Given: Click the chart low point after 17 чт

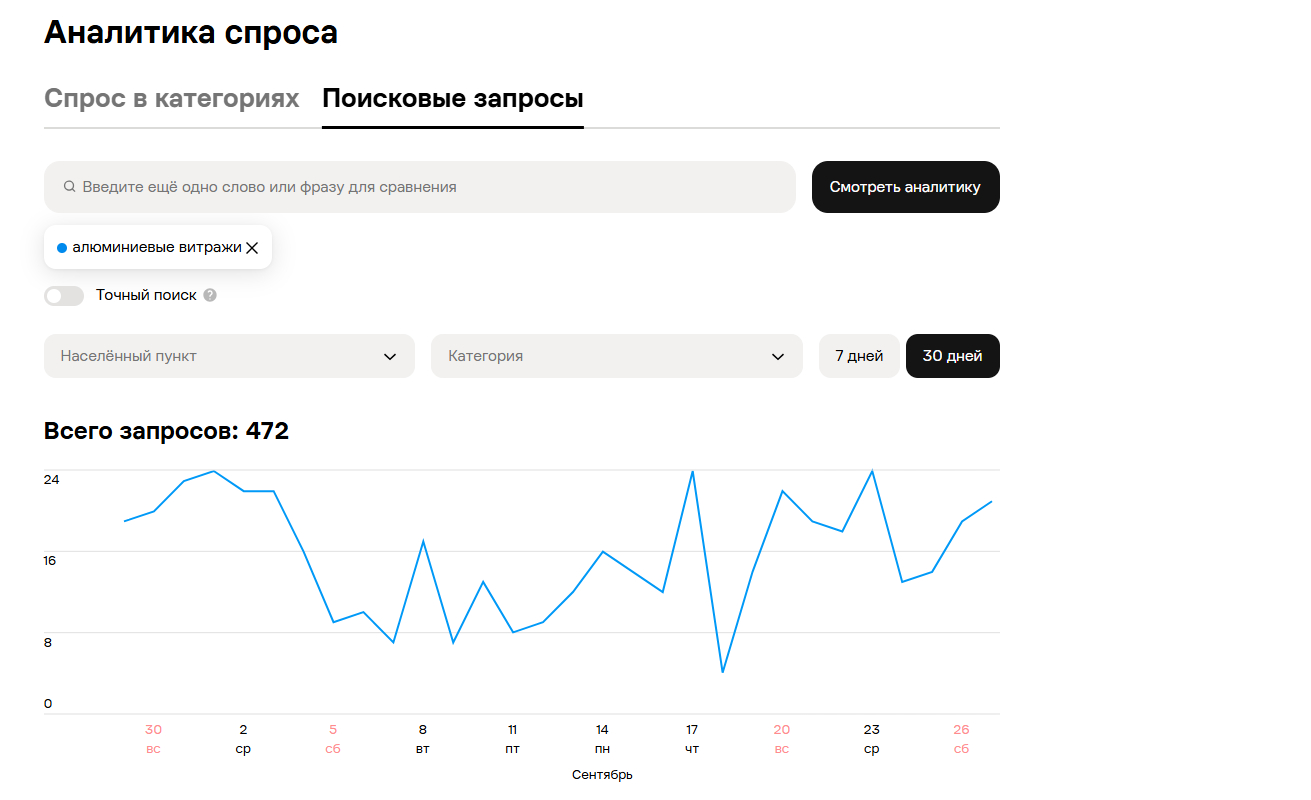Looking at the screenshot, I should click(722, 672).
